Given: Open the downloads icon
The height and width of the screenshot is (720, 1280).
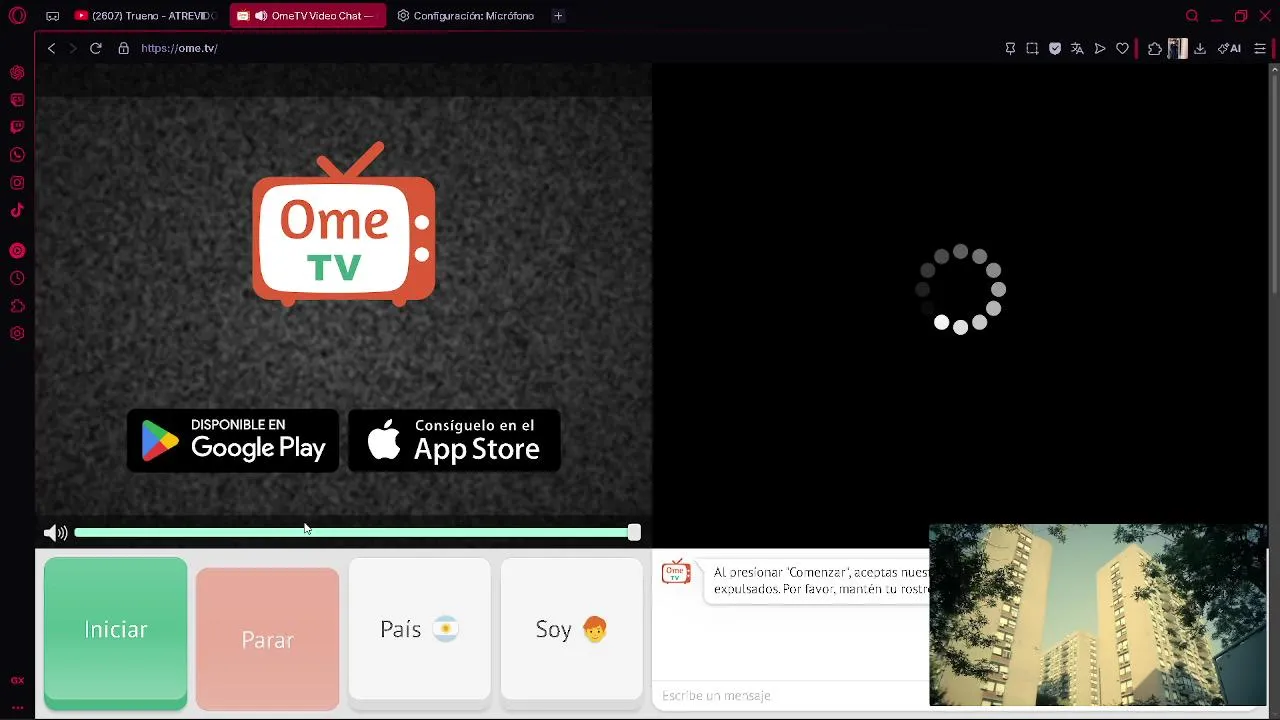Looking at the screenshot, I should pyautogui.click(x=1200, y=48).
